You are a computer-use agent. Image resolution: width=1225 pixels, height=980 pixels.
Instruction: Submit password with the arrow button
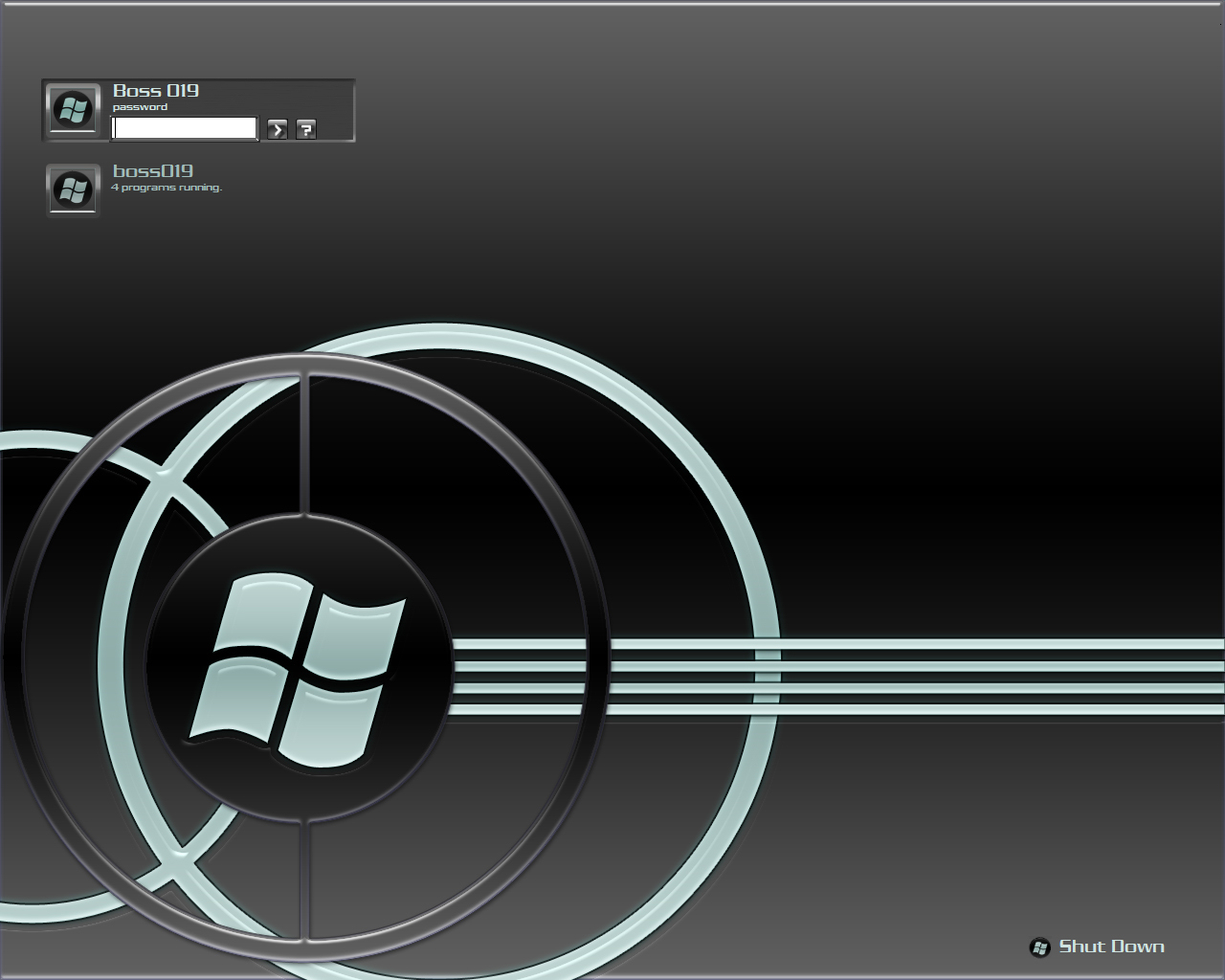click(278, 129)
